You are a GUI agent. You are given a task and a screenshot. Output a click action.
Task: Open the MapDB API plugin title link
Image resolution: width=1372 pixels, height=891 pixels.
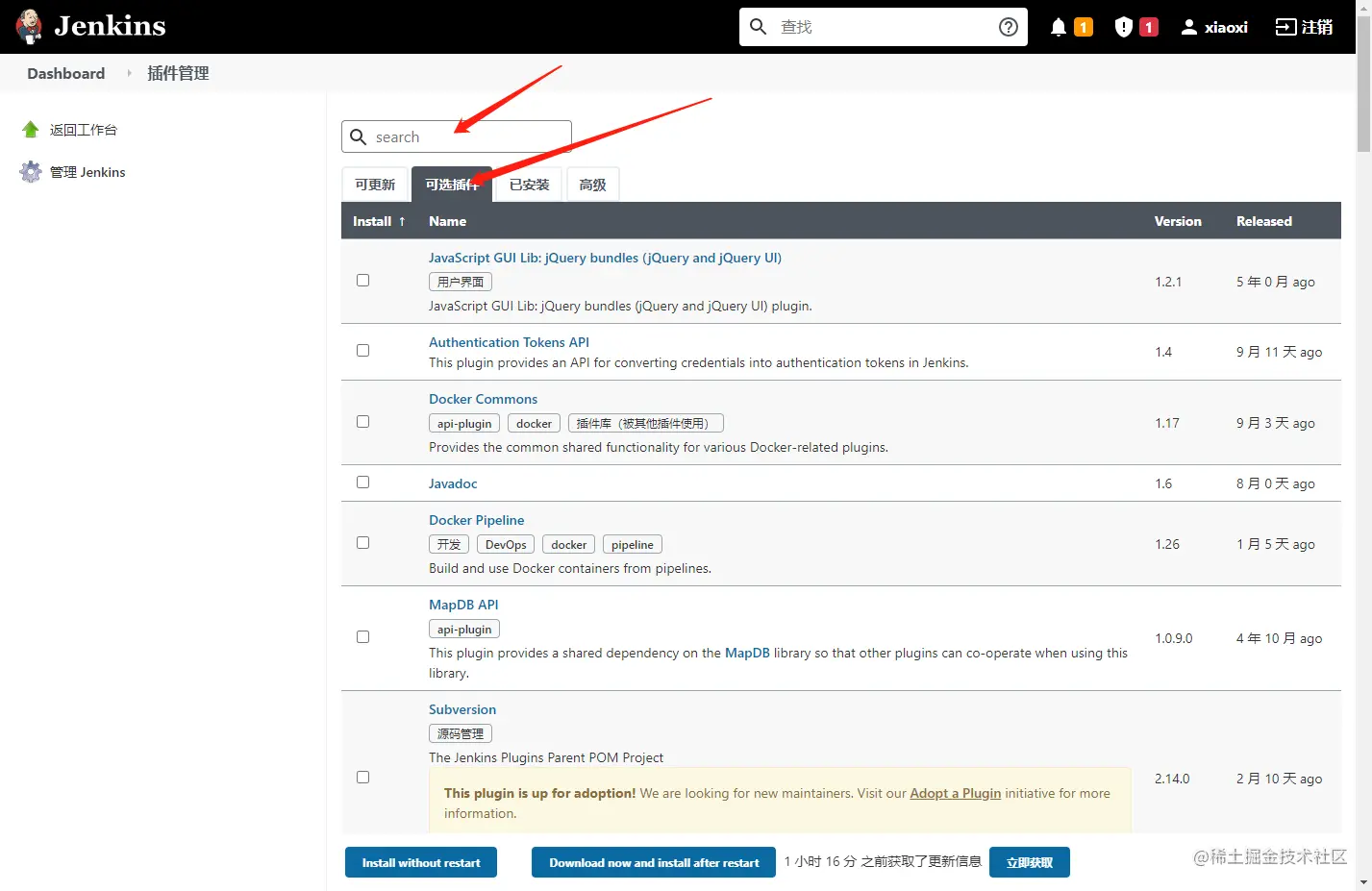point(463,605)
